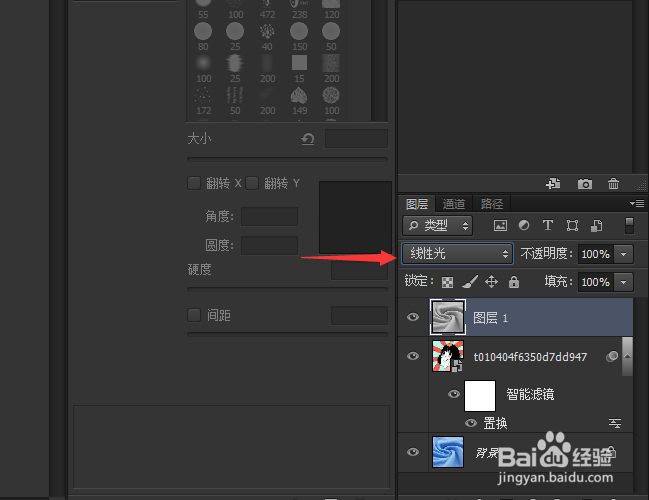Screen dimensions: 649x500
Task: Click the 硬度 hardness slider track
Action: click(x=287, y=289)
